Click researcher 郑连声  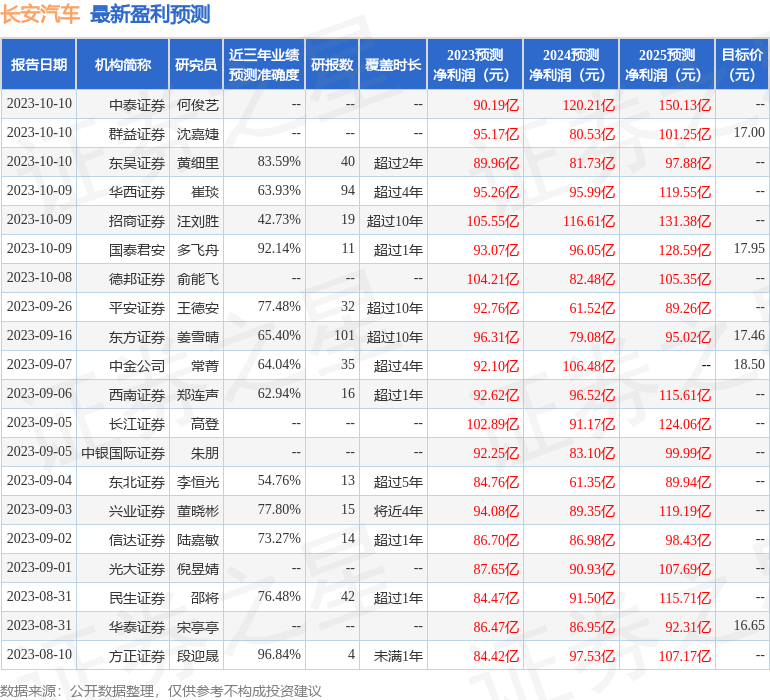(x=197, y=395)
